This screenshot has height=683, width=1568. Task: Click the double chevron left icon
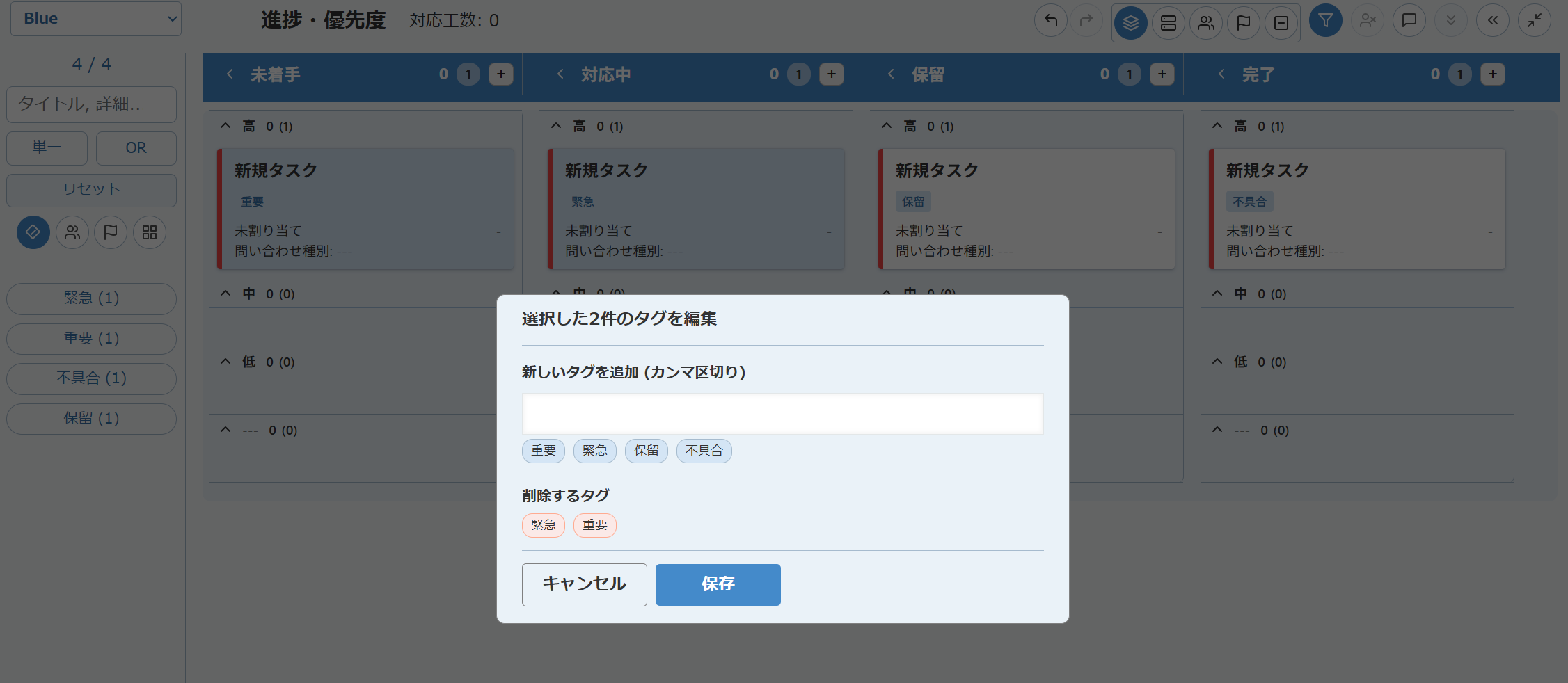coord(1493,21)
